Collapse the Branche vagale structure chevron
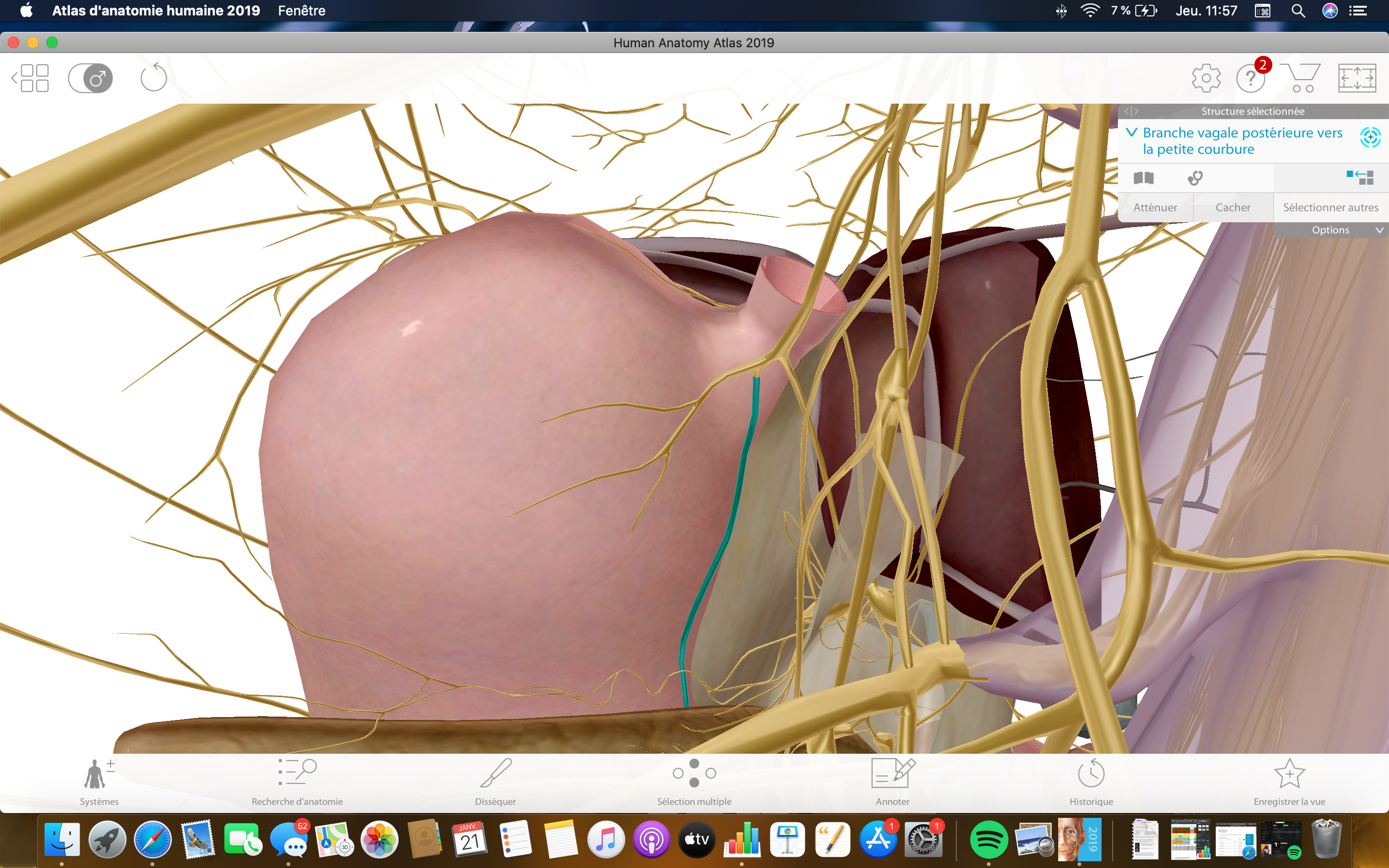Viewport: 1389px width, 868px height. click(1131, 133)
